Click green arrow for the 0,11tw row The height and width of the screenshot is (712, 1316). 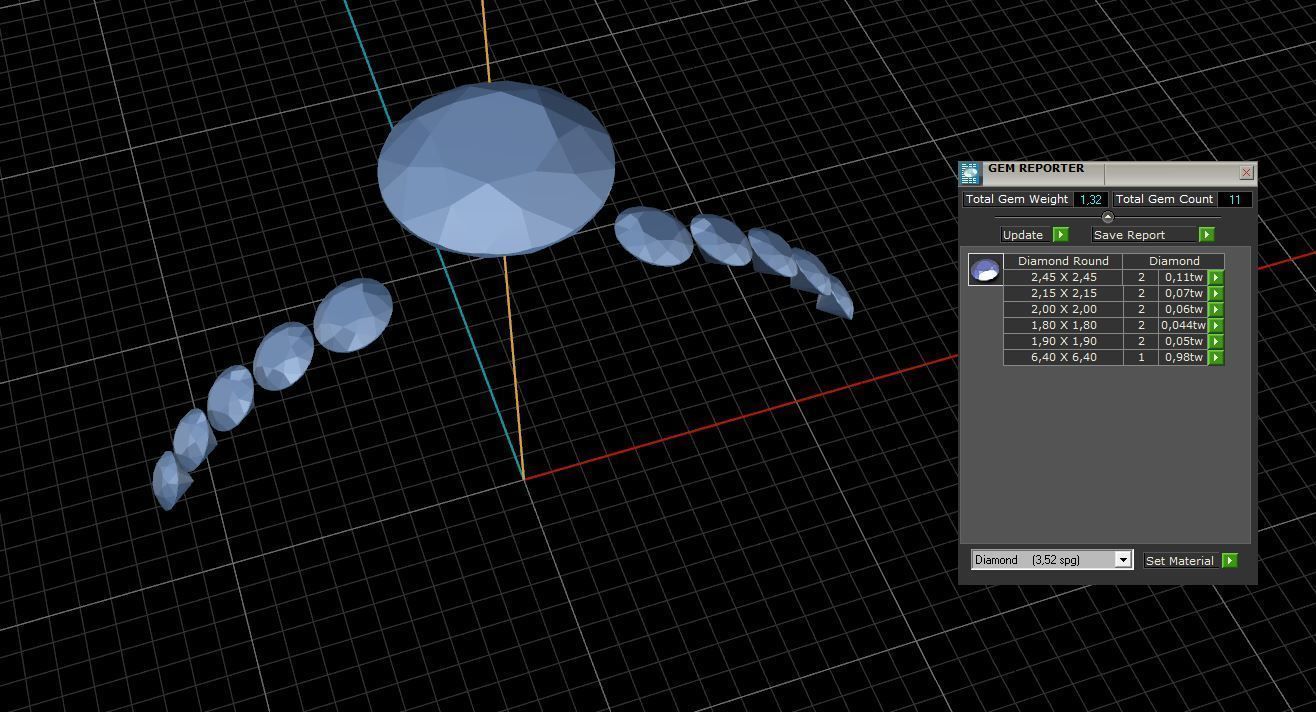coord(1216,277)
